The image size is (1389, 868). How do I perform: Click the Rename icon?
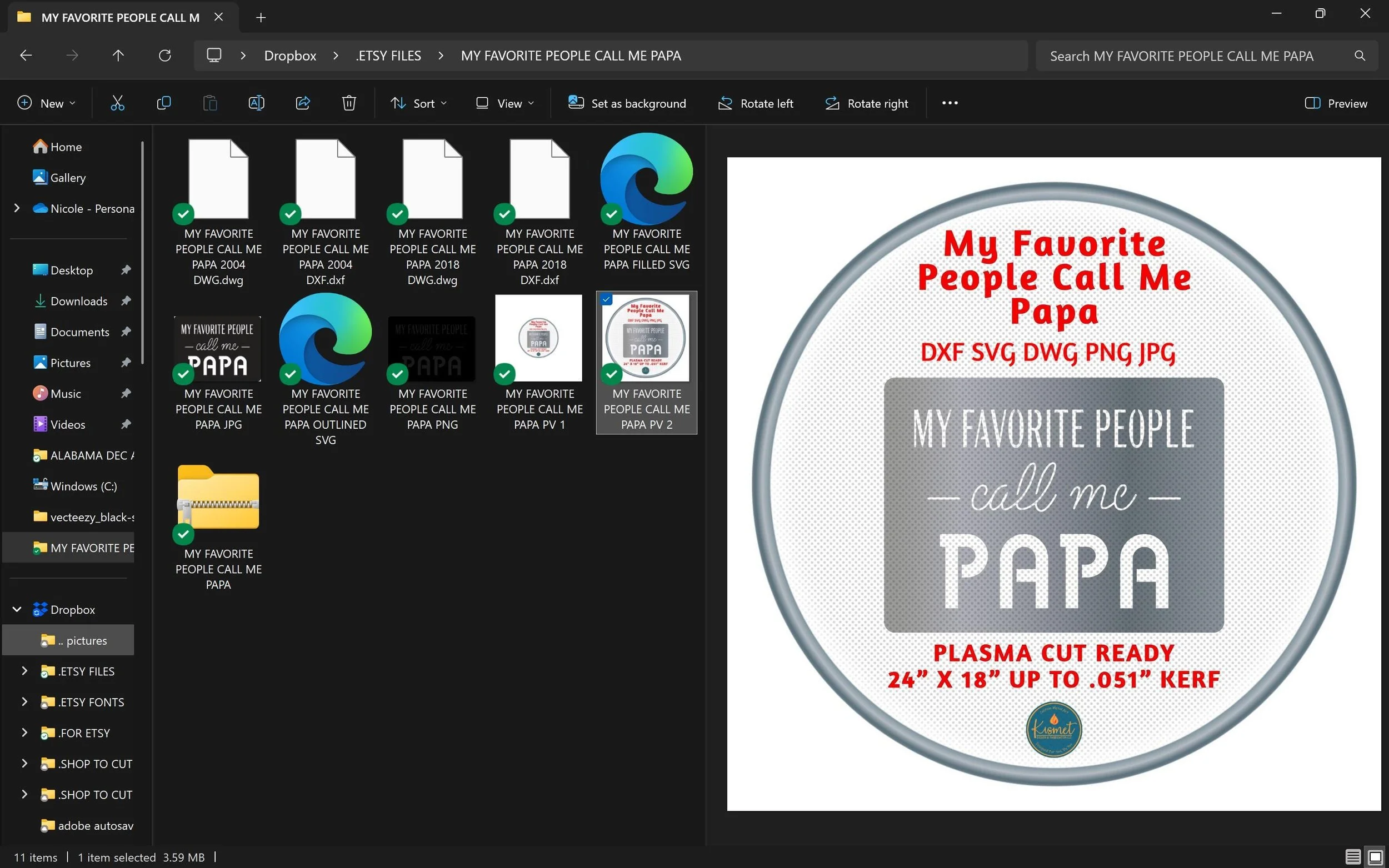[256, 103]
